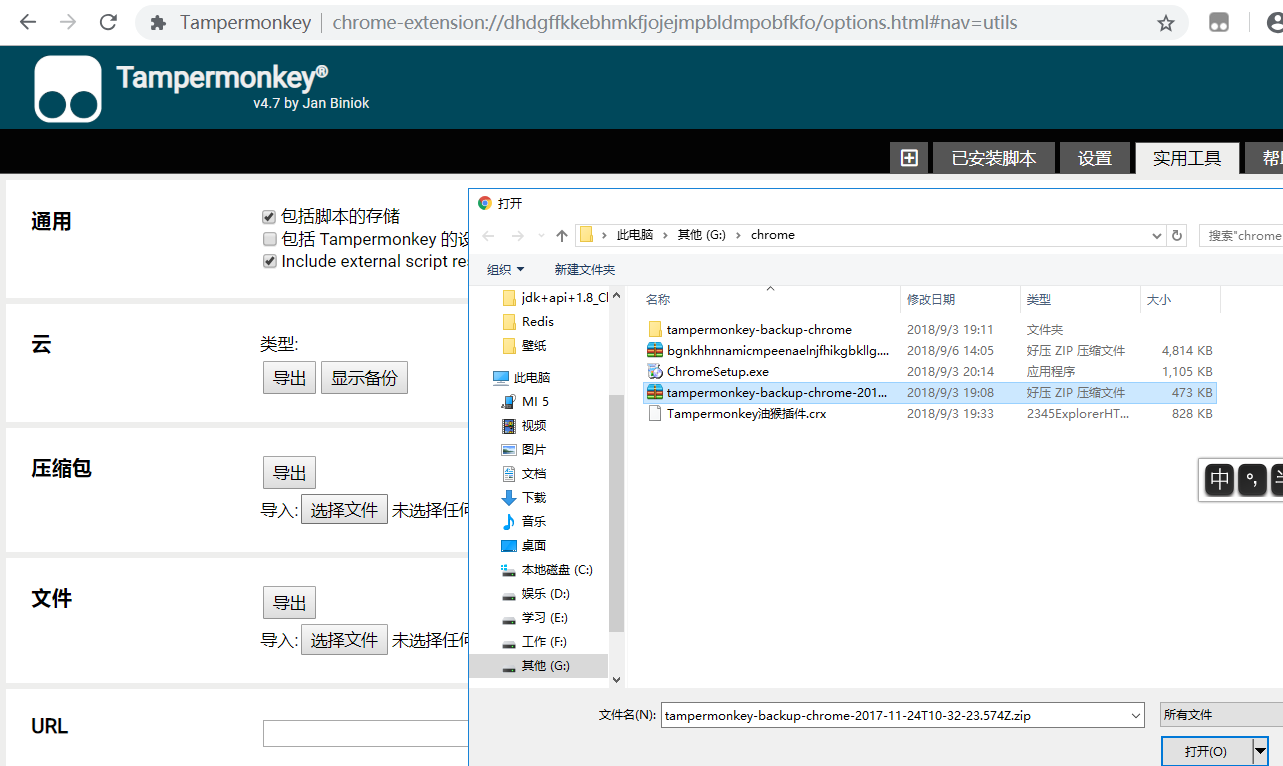Click the 搜索"chrome" search box in the dialog

(1241, 236)
